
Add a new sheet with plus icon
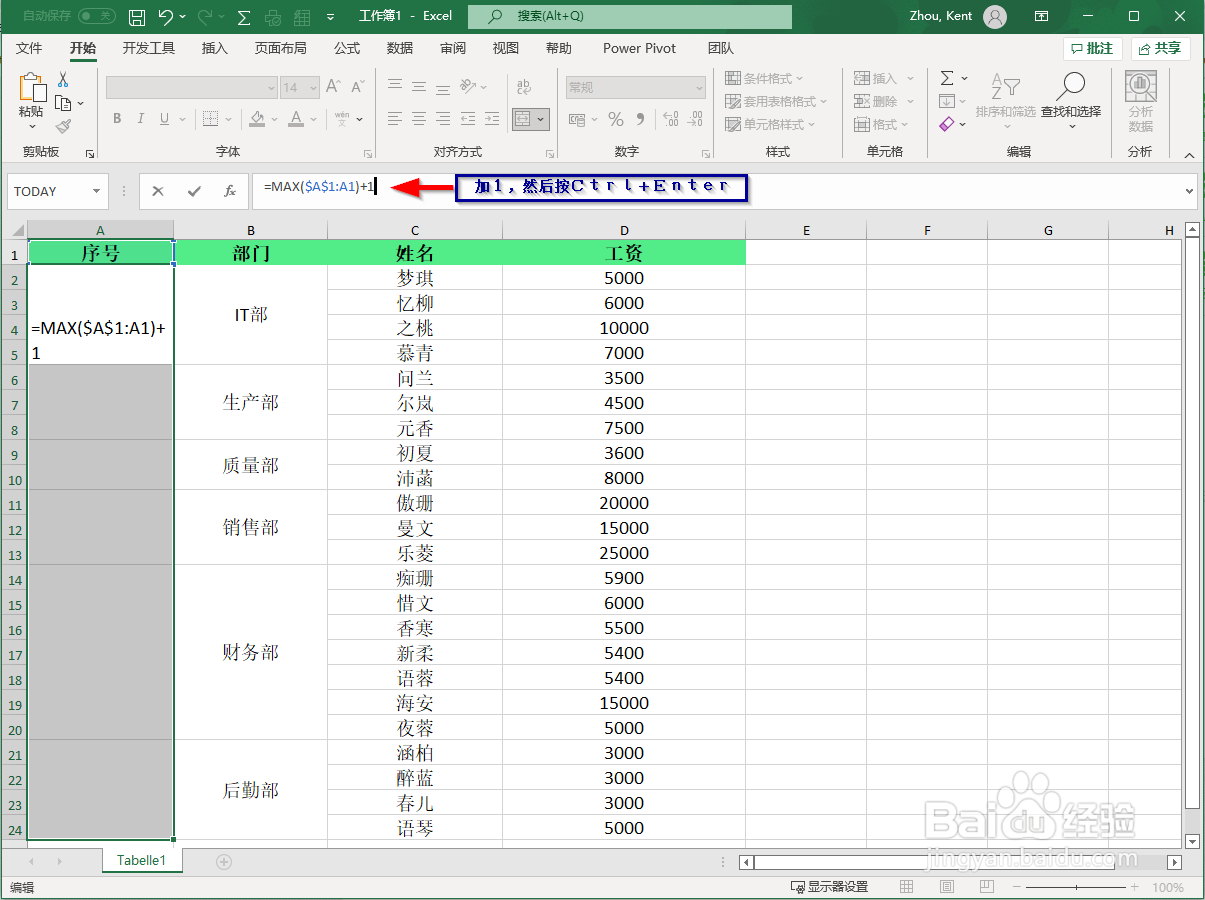[x=224, y=861]
